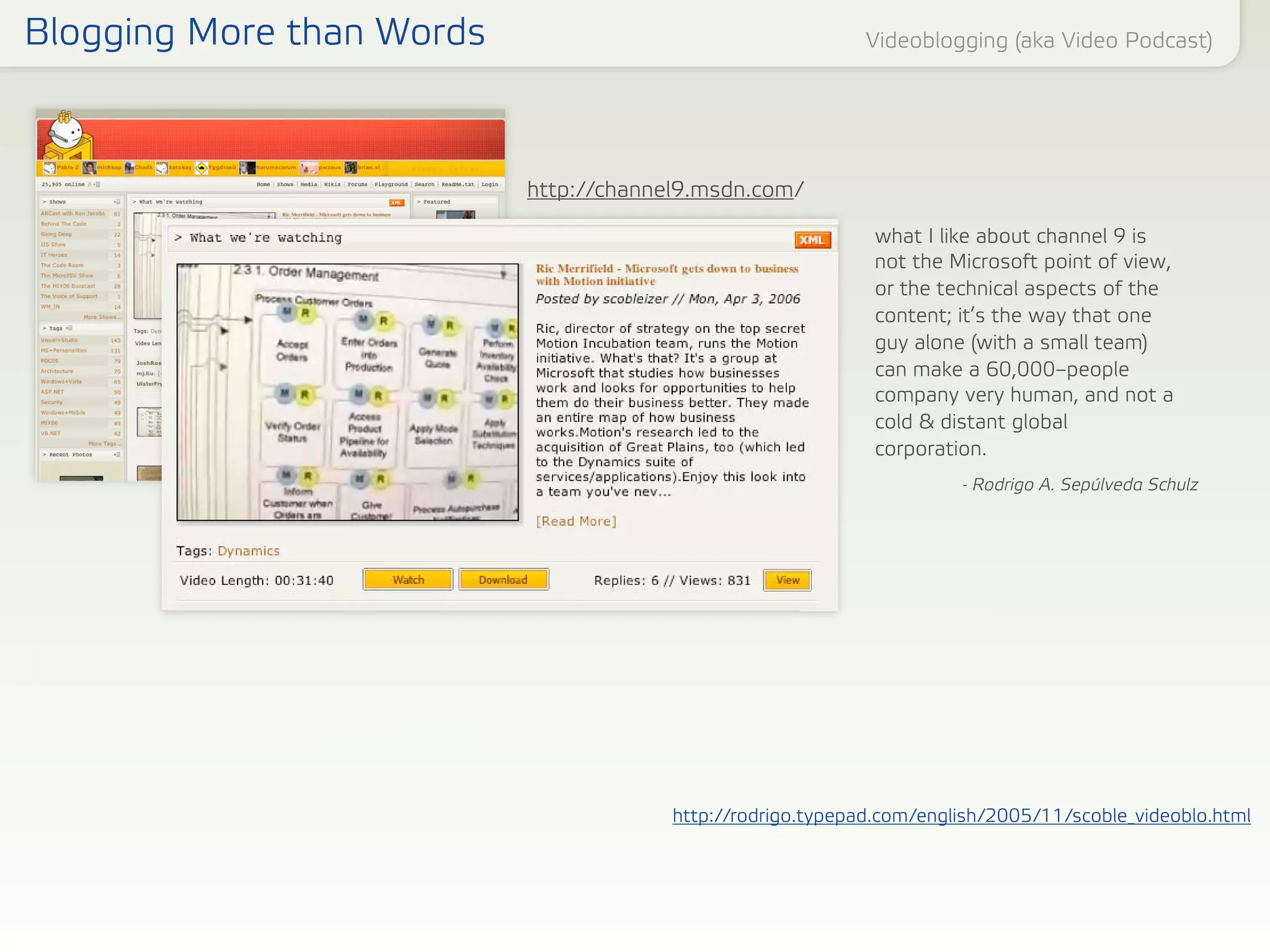The image size is (1270, 952).
Task: Open the rodrigo.typepad.com scoble_videoblo link
Action: coord(961,816)
